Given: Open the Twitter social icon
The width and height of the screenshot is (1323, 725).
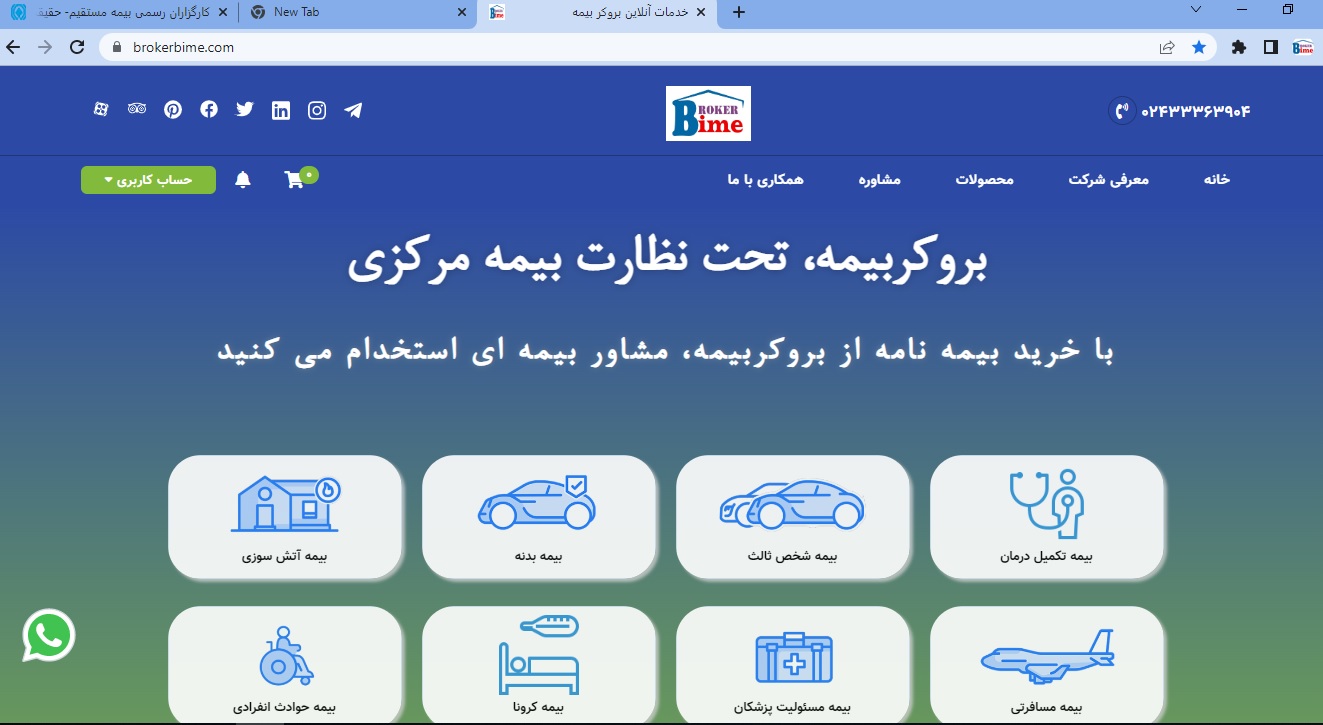Looking at the screenshot, I should click(x=245, y=109).
